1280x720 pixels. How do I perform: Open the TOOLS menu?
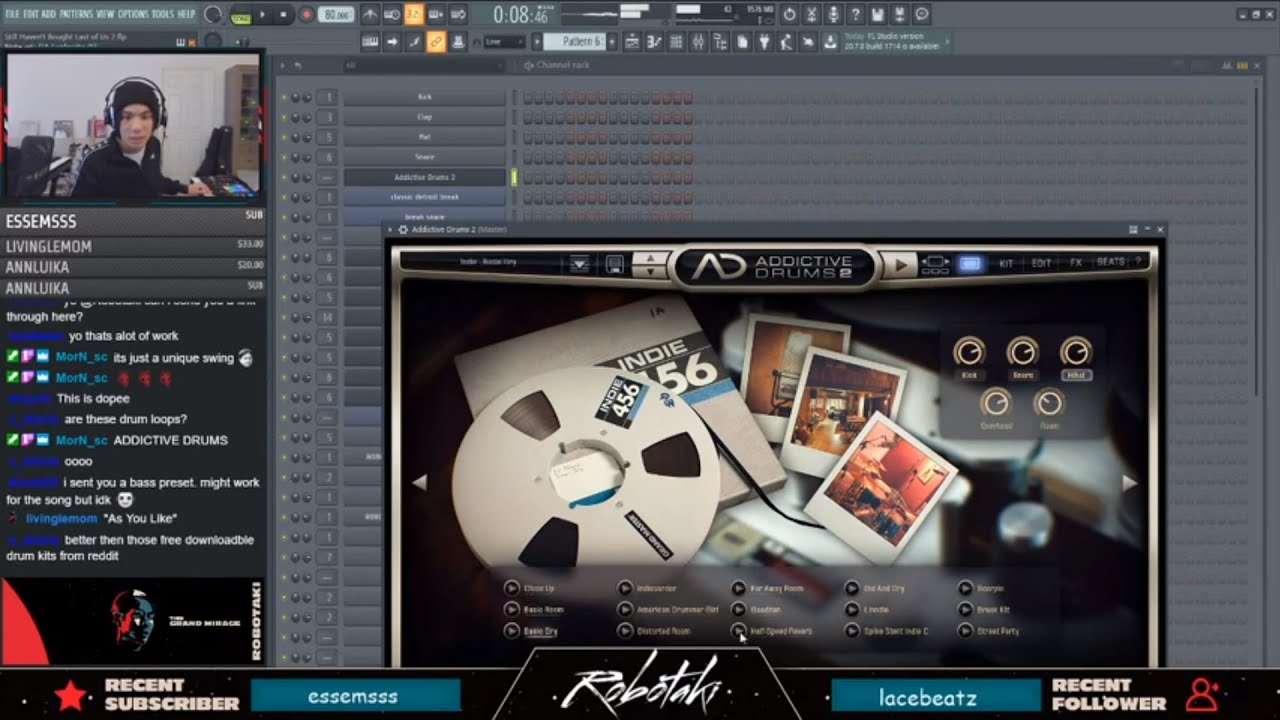pos(162,15)
